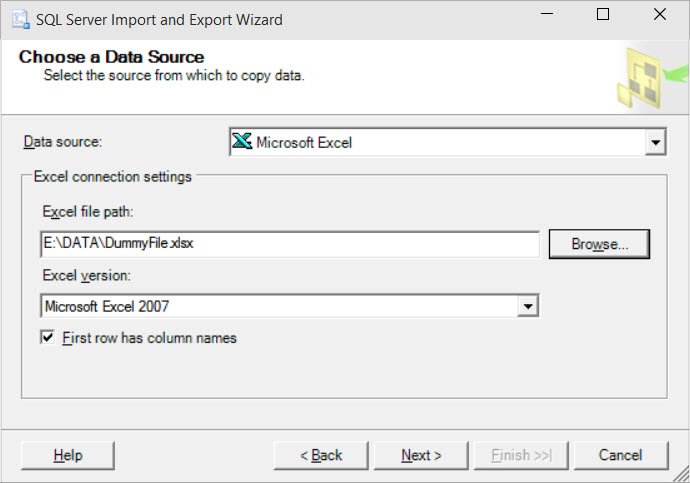
Task: Click into the Excel file path field
Action: [290, 244]
